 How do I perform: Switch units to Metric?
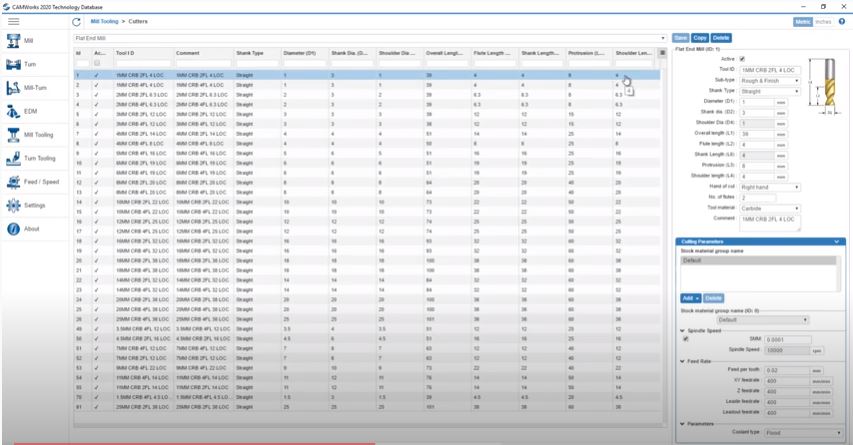click(802, 22)
